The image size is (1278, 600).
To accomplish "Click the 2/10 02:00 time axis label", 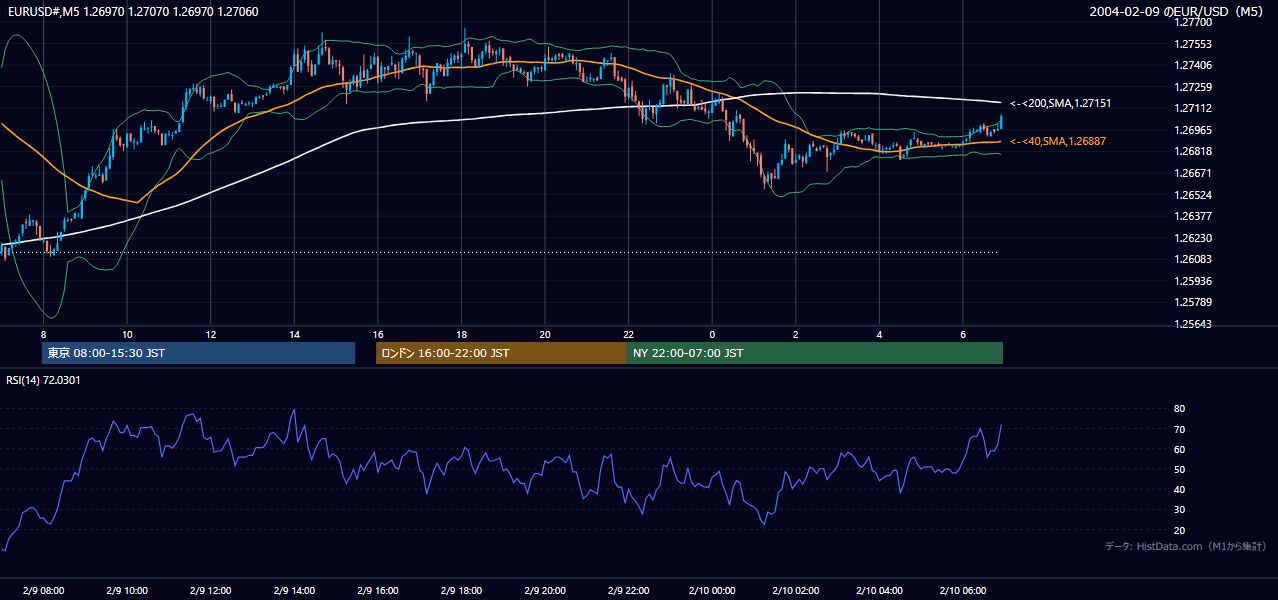I will pyautogui.click(x=795, y=590).
